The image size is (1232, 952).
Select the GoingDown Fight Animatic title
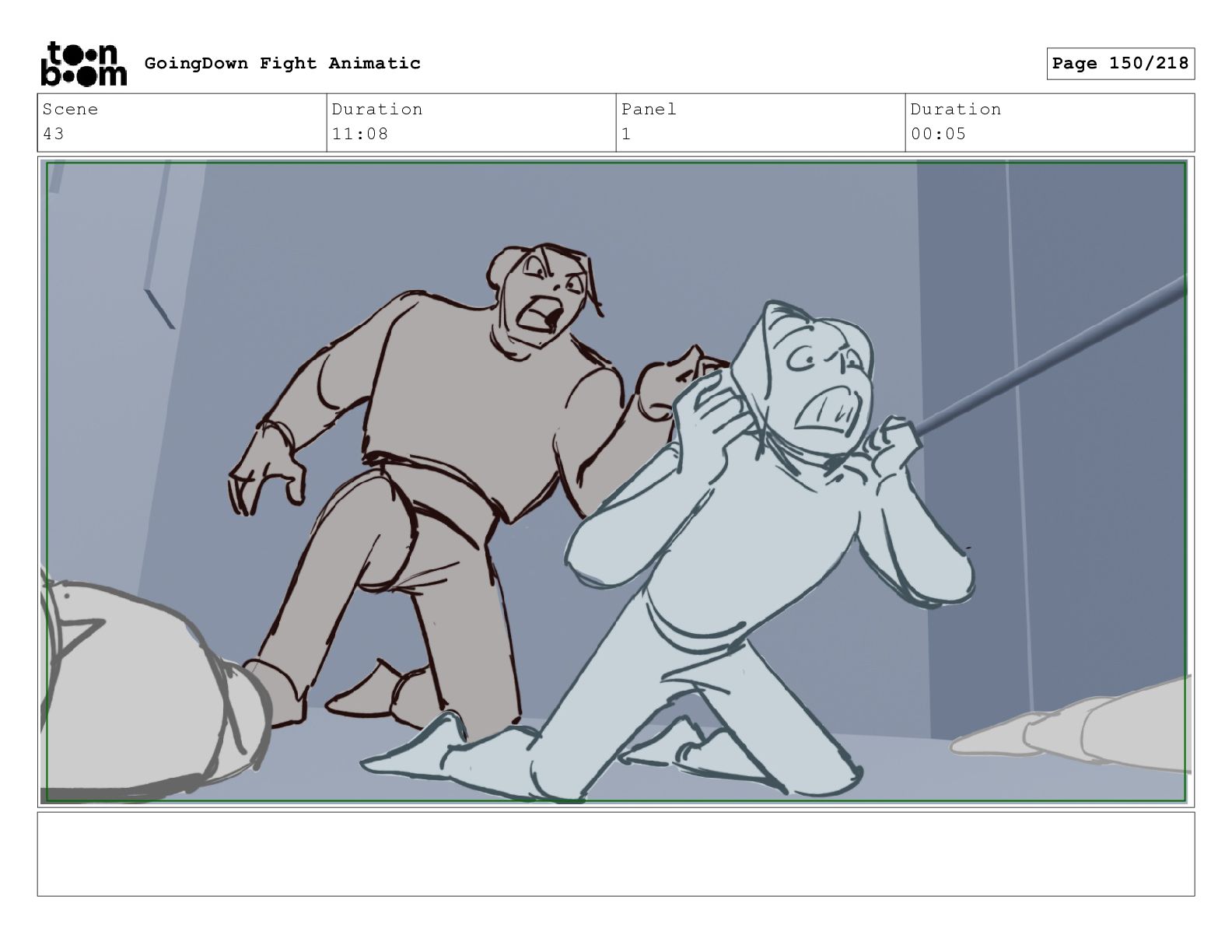tap(282, 63)
